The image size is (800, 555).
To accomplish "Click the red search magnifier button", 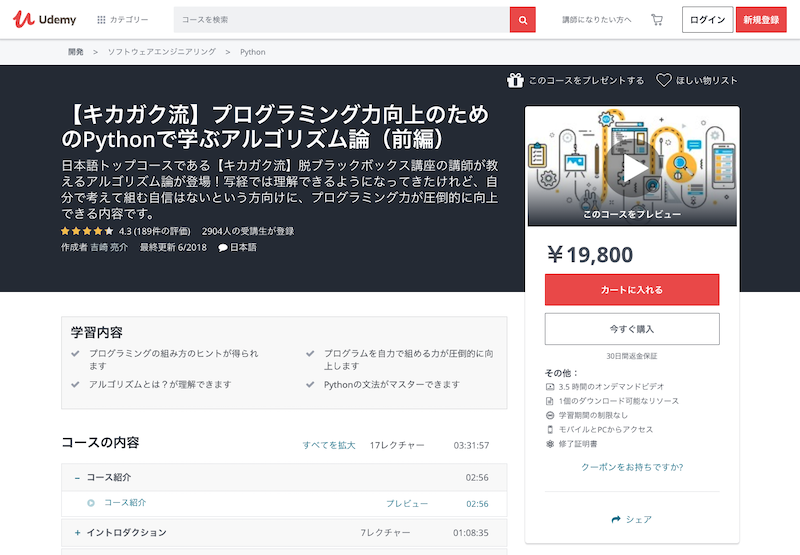I will 522,19.
